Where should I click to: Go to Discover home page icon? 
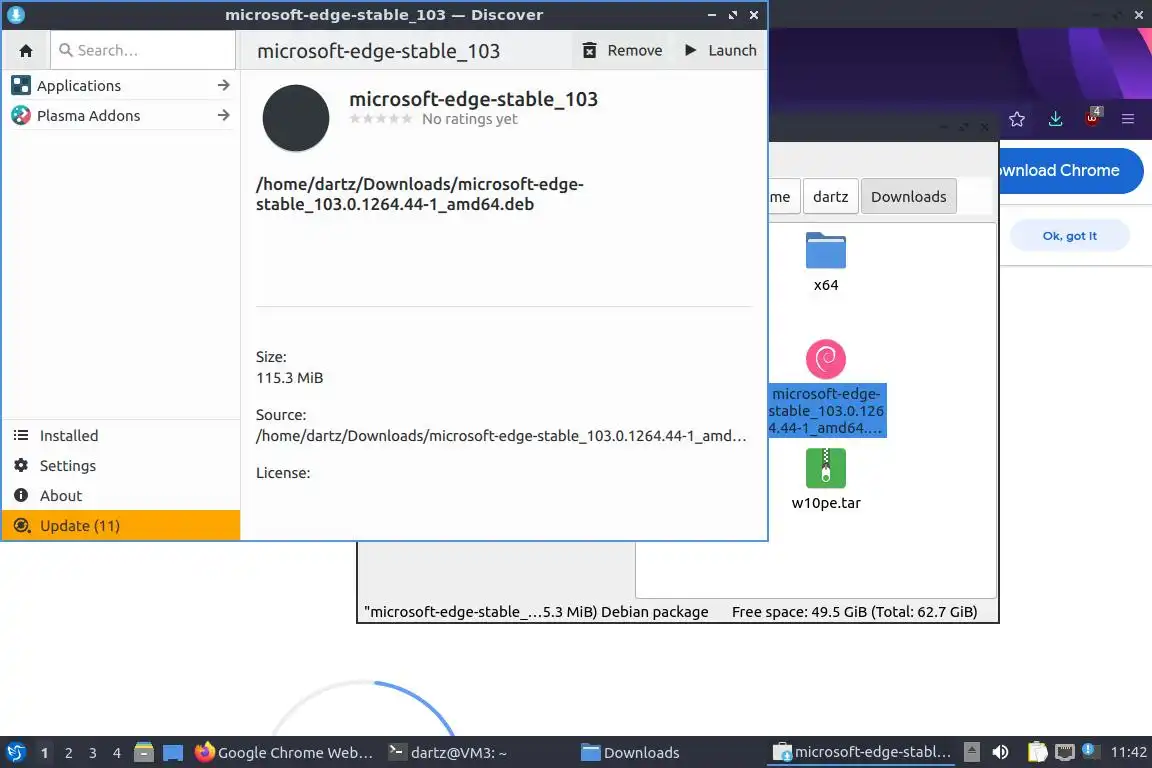26,51
